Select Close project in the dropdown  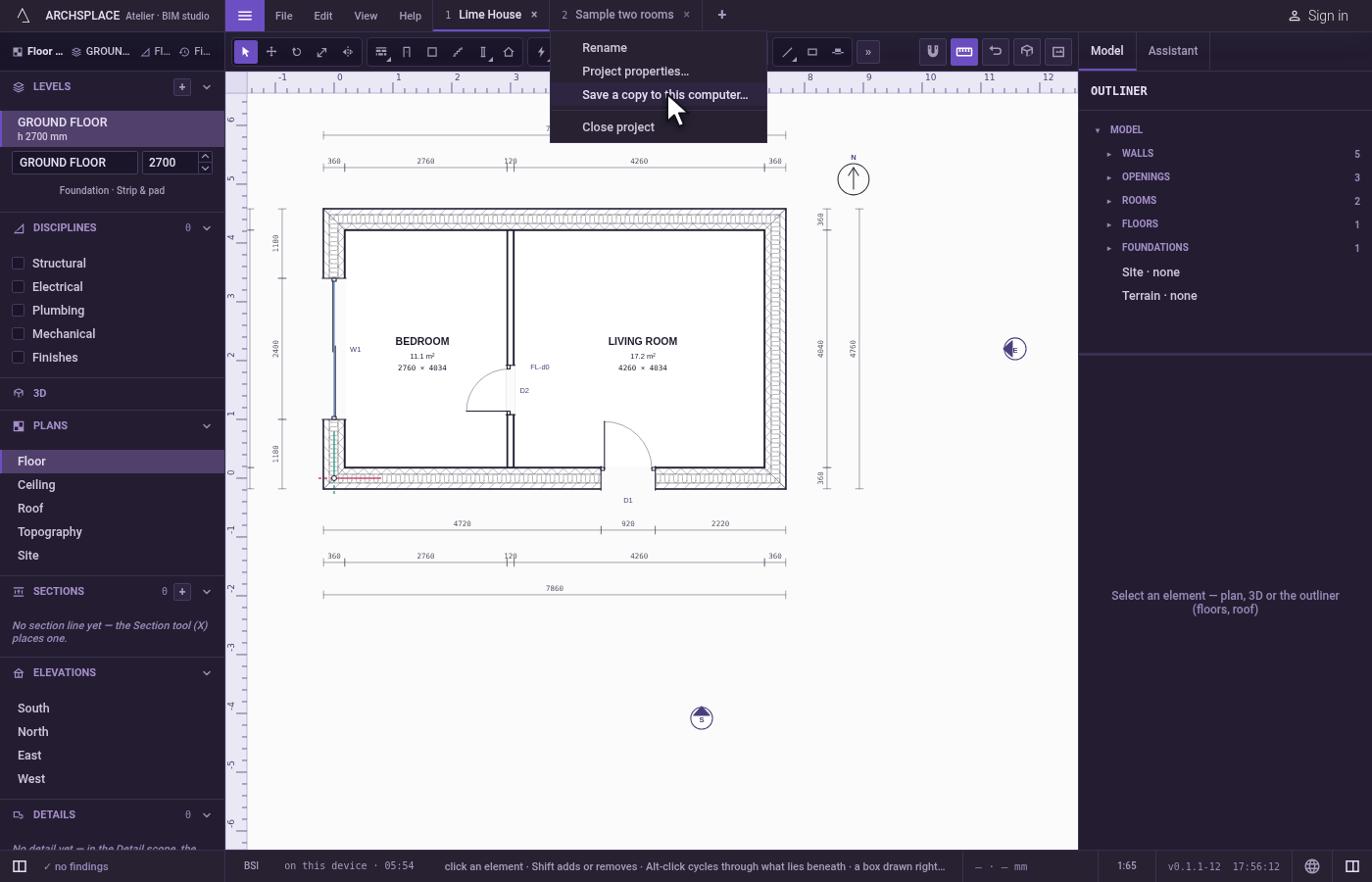click(x=659, y=127)
